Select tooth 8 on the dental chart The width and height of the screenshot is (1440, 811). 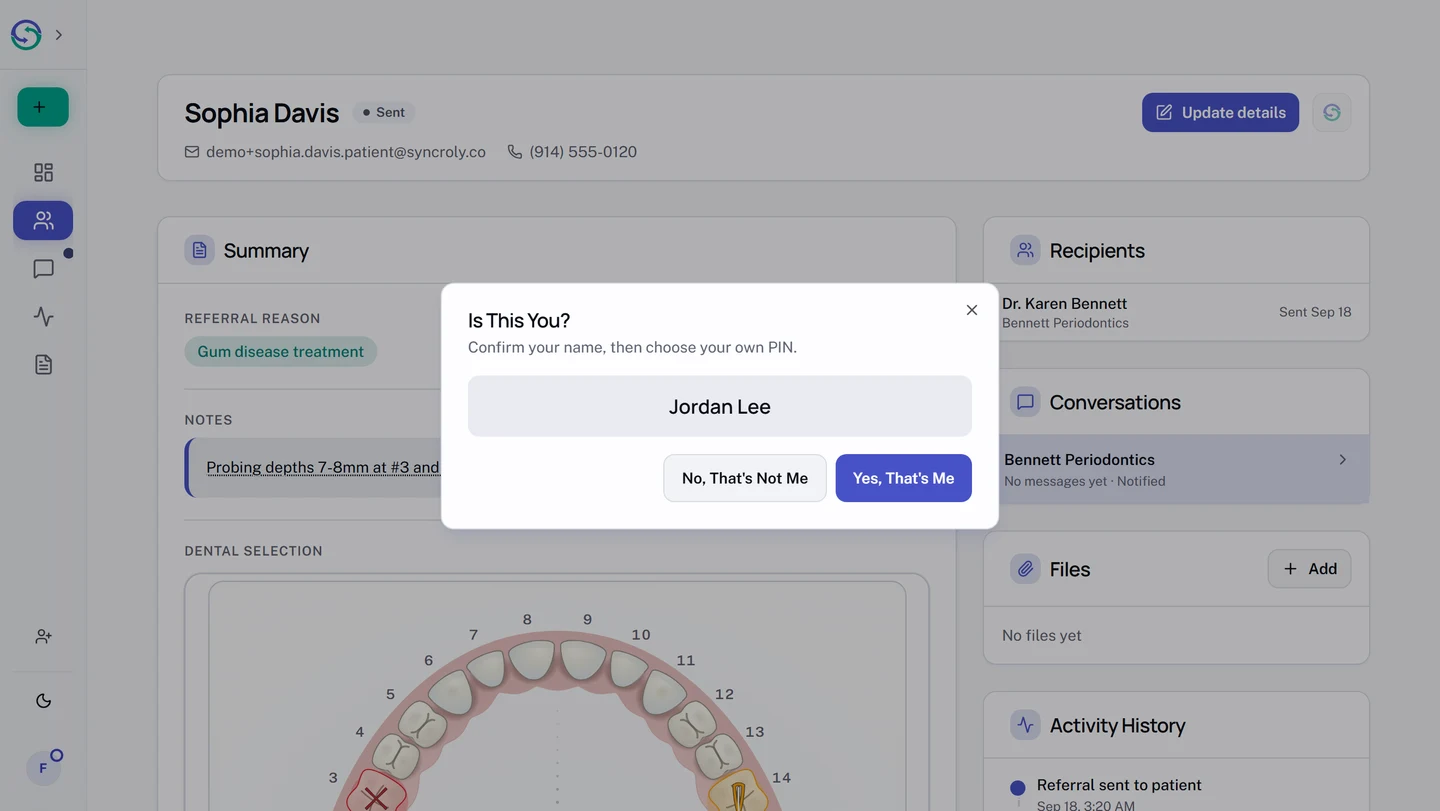(533, 660)
